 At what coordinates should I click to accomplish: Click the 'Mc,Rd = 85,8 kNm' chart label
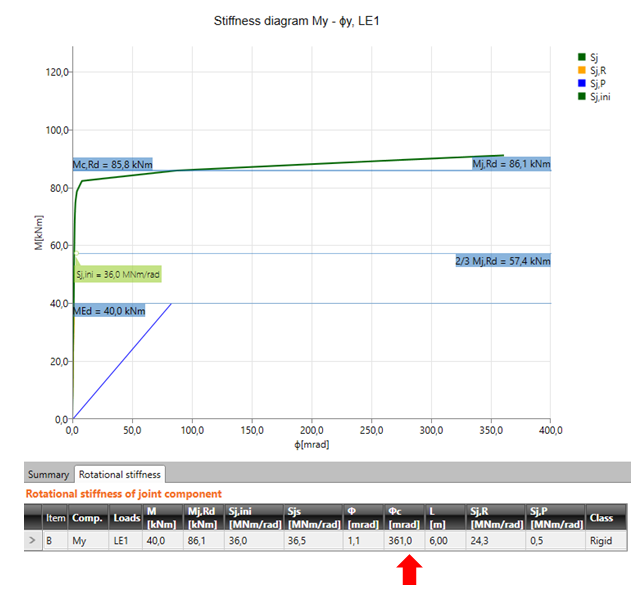113,164
